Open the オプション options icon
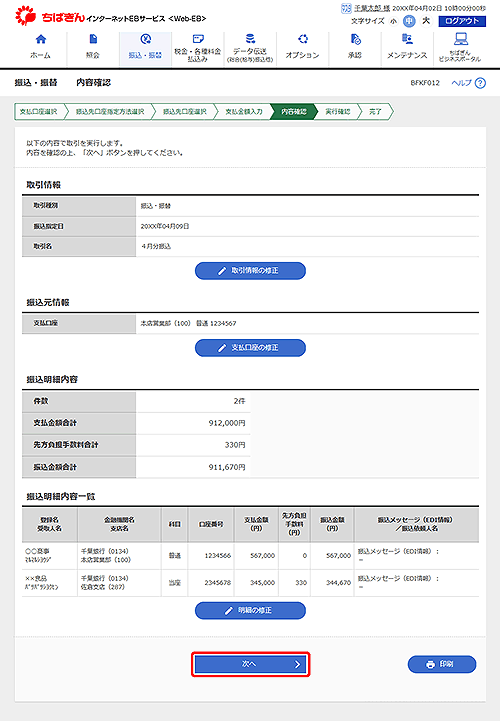 point(303,39)
